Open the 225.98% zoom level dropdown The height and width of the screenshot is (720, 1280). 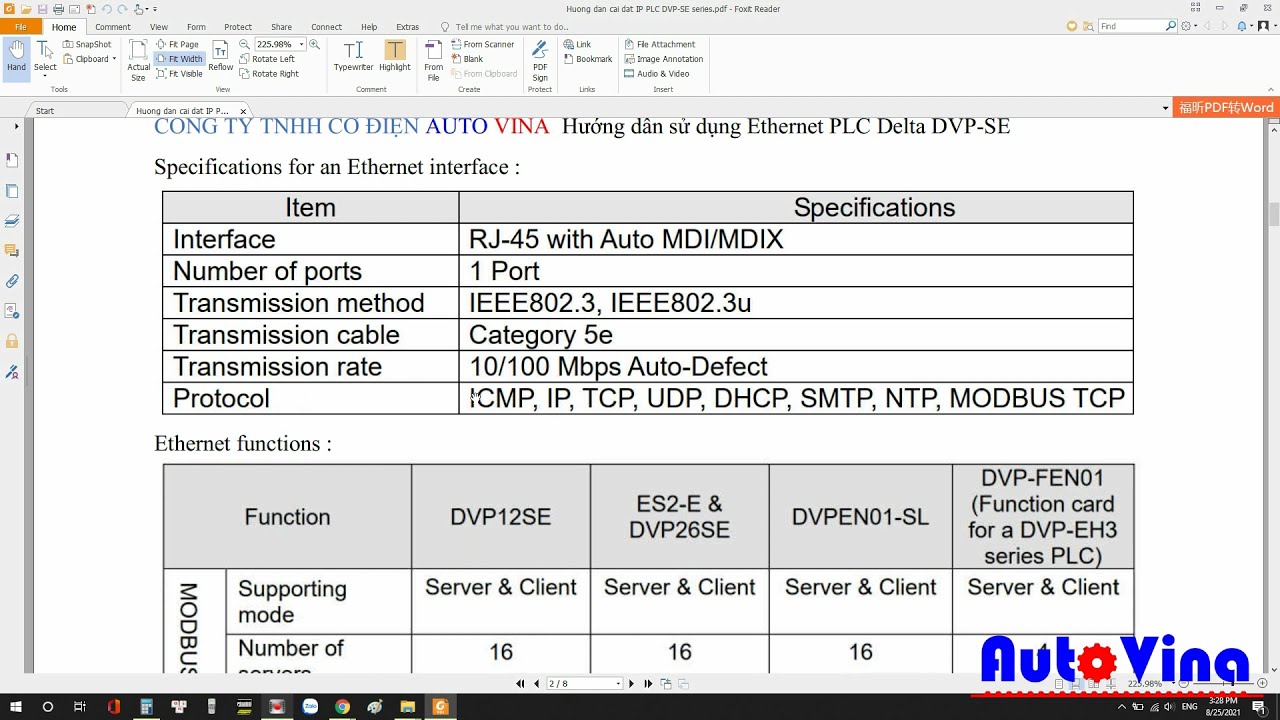301,44
